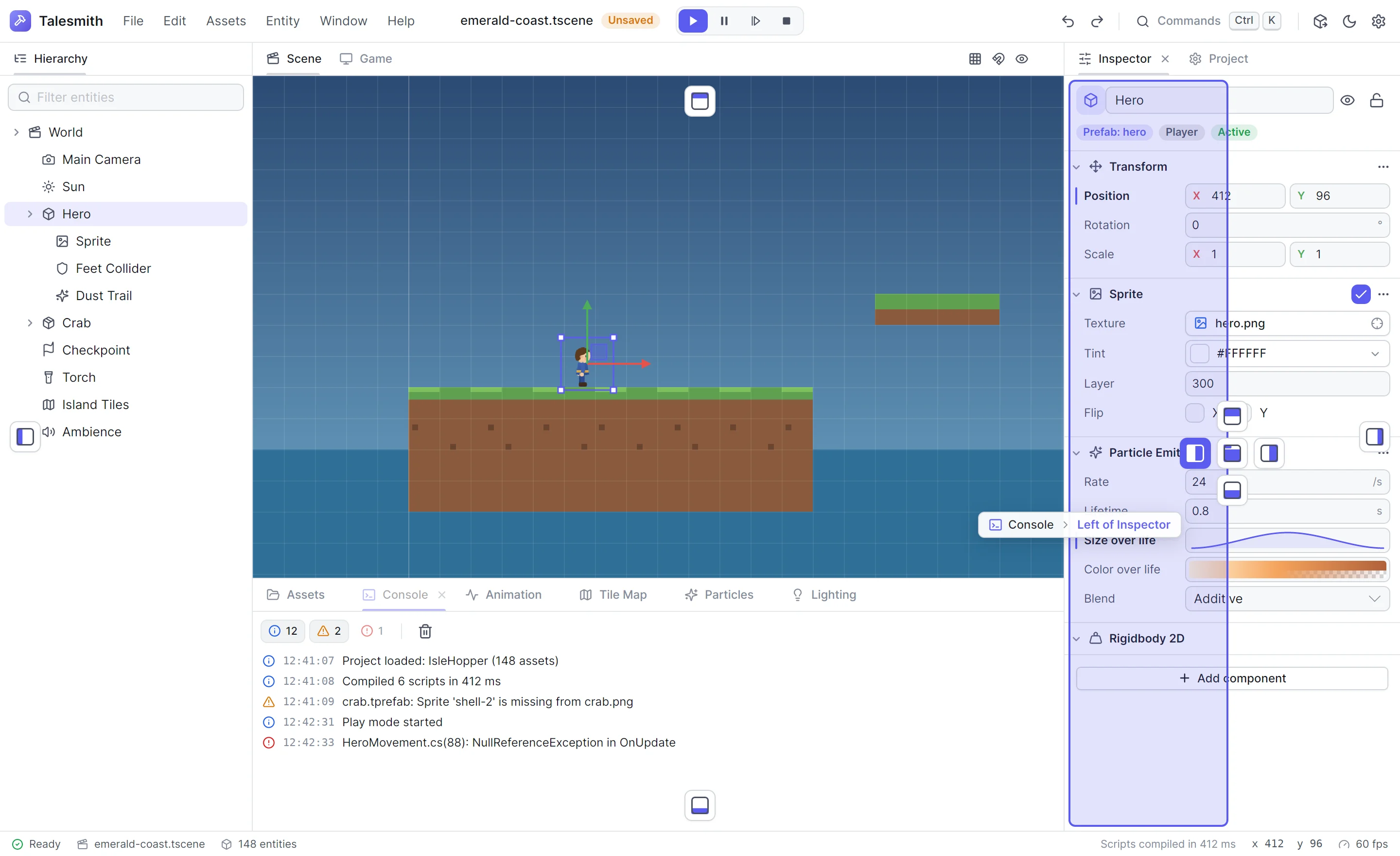
Task: Select the Torch entity in hierarchy
Action: 125,377
